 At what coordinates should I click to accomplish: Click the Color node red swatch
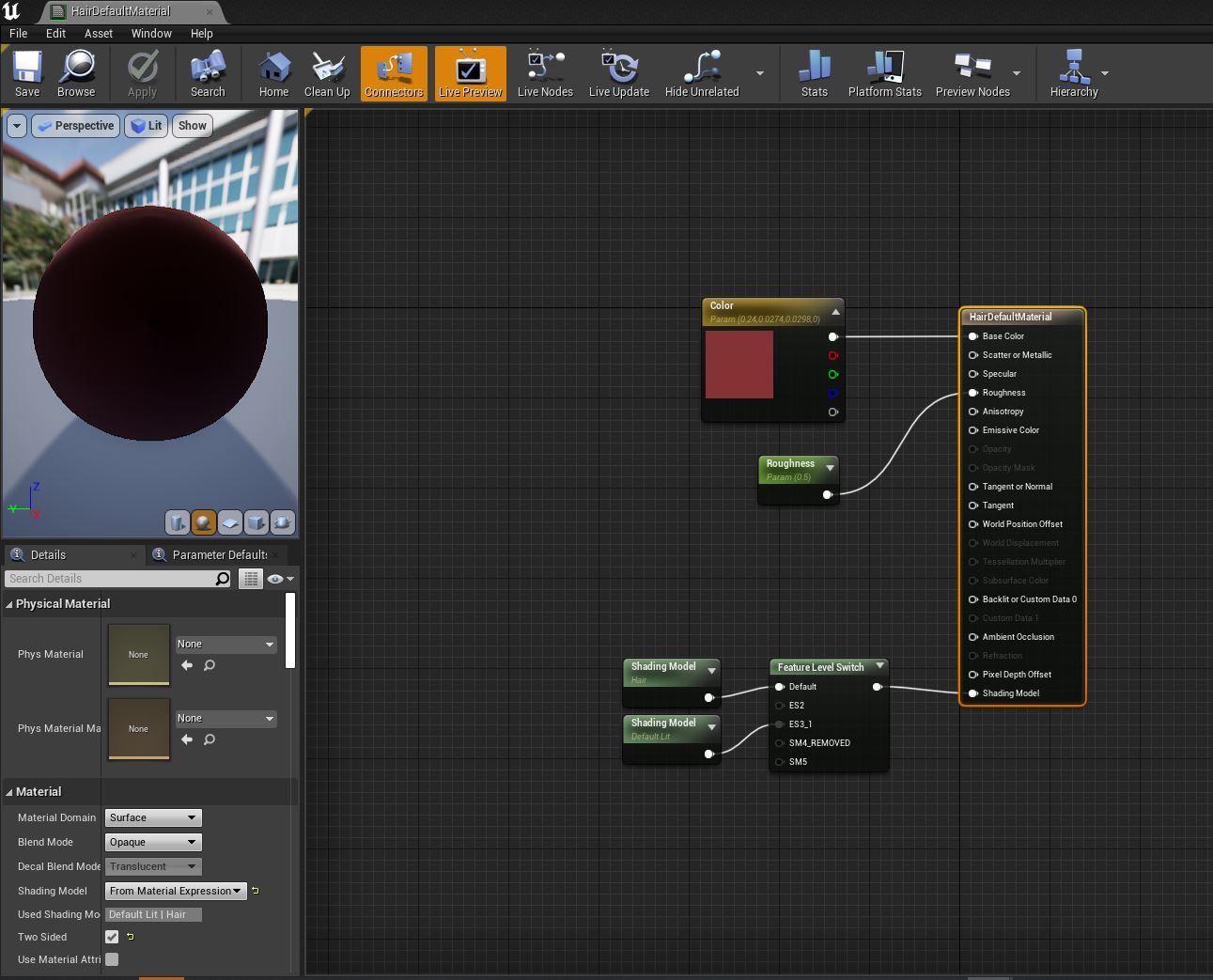click(x=739, y=365)
